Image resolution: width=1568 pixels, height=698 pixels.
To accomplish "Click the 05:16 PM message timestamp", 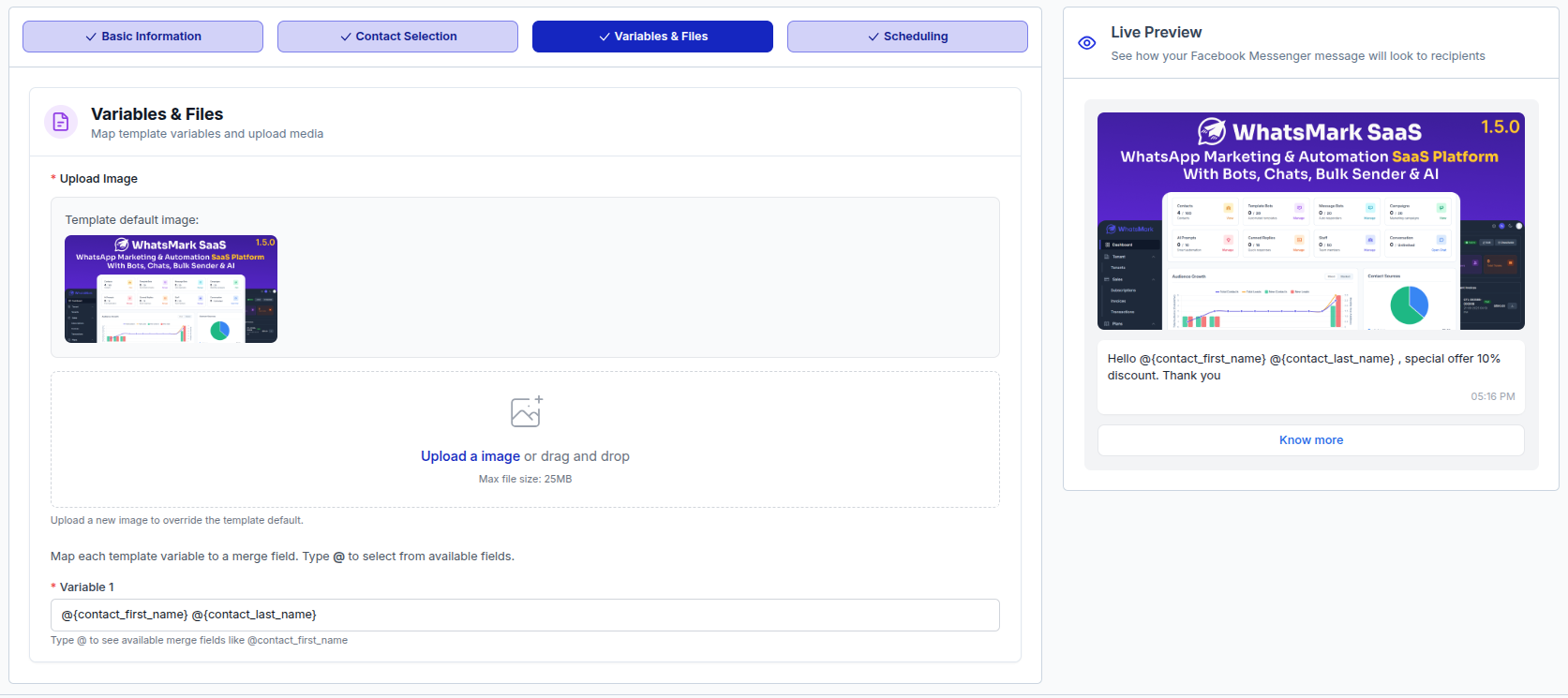I will [1493, 396].
